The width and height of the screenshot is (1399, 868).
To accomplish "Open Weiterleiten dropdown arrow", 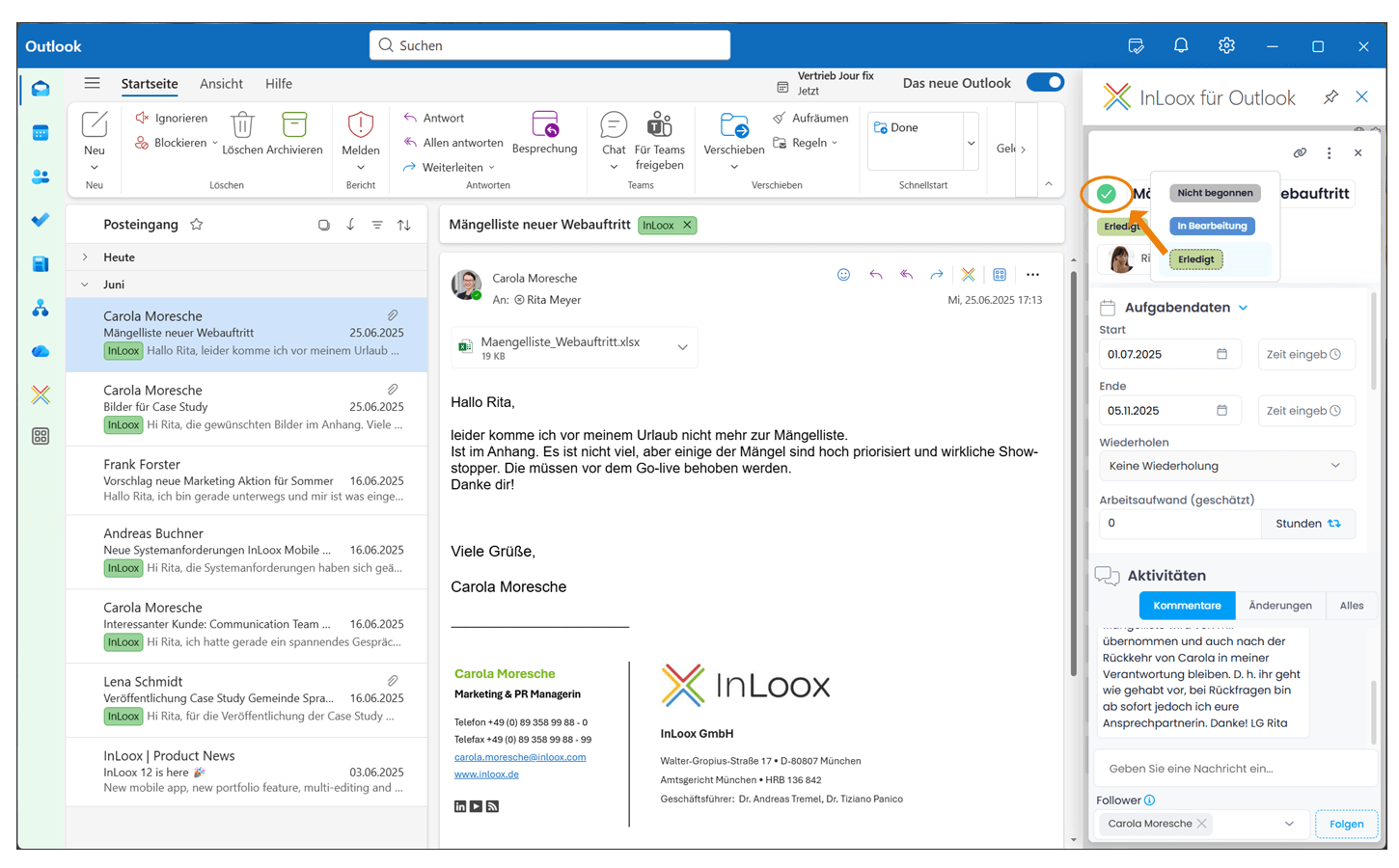I will 491,168.
